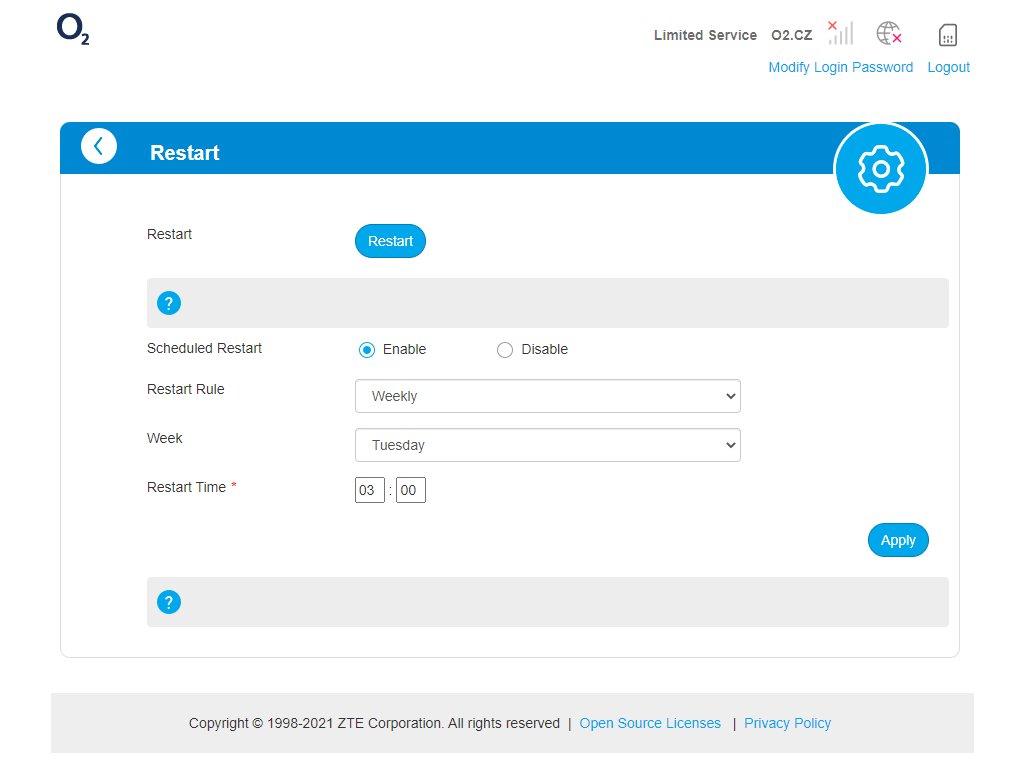Click the restart minutes field showing 00
The image size is (1024, 768).
410,490
